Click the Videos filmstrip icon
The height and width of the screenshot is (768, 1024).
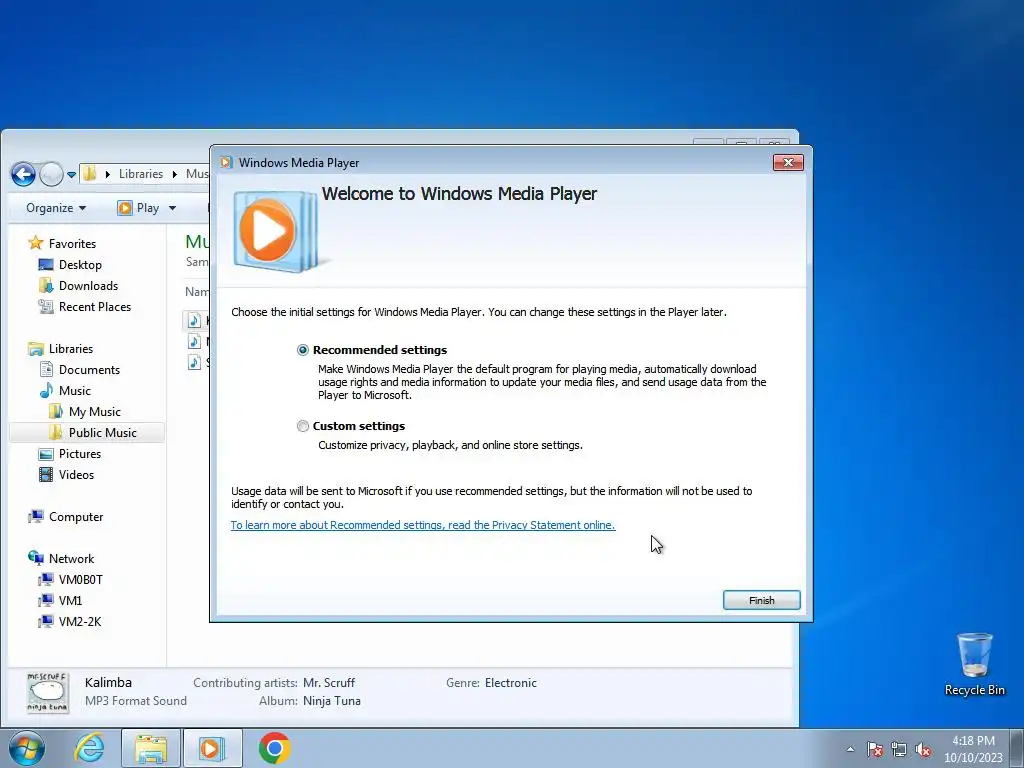coord(46,475)
